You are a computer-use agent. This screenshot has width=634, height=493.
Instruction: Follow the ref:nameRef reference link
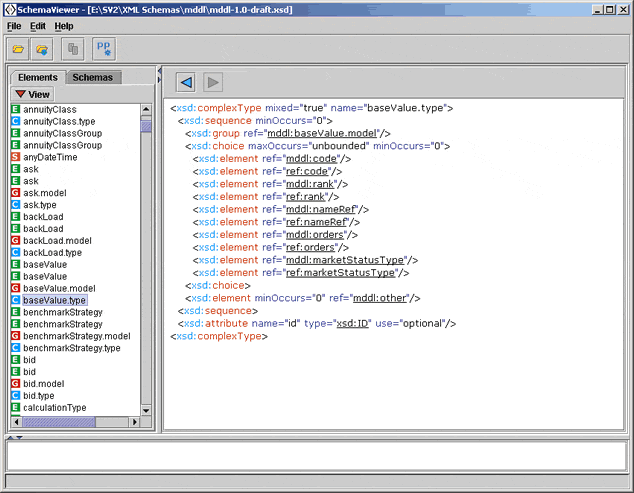[316, 222]
